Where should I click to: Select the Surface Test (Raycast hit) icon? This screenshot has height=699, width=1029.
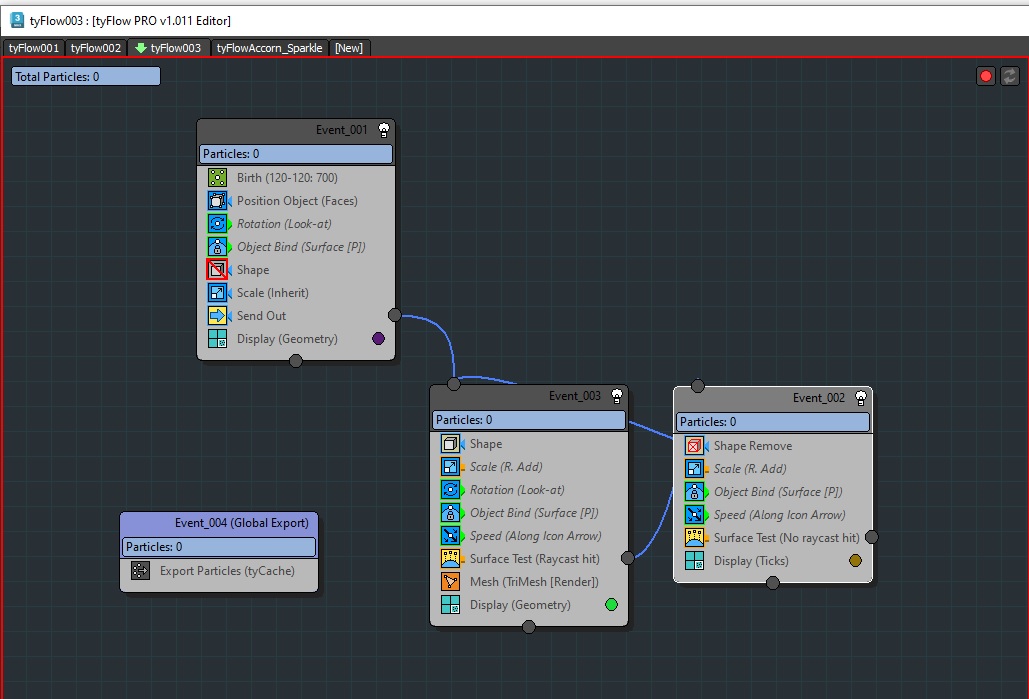click(x=450, y=559)
